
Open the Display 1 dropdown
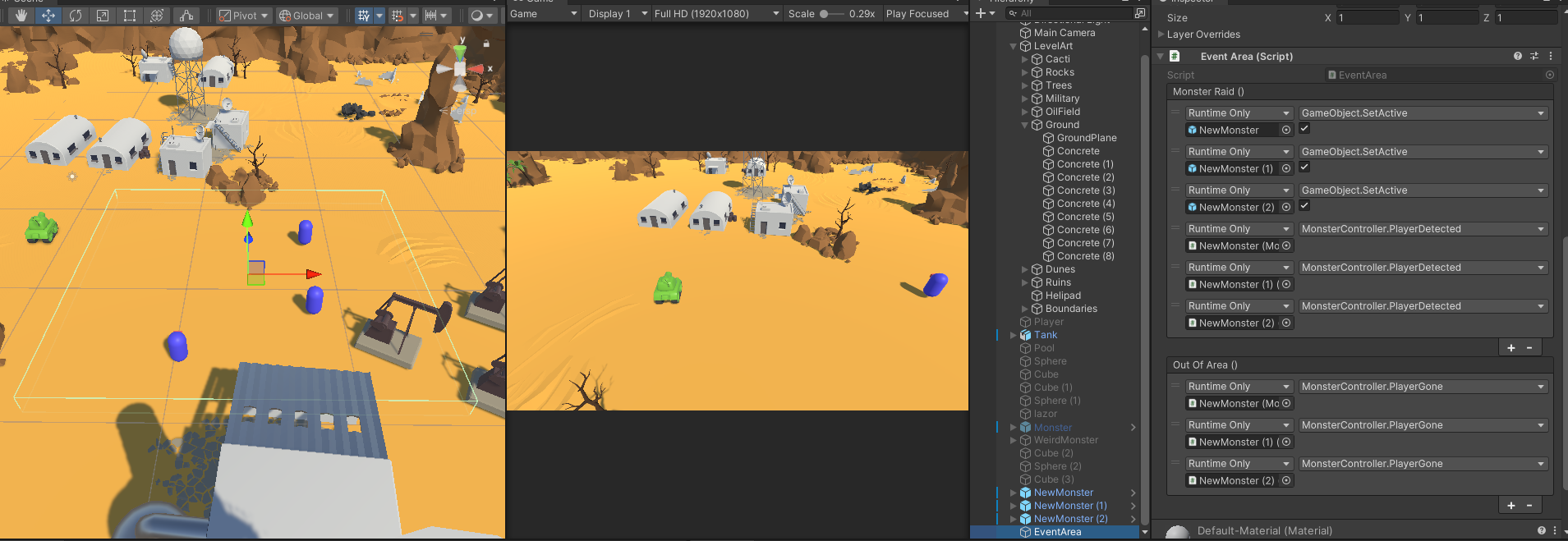[618, 13]
